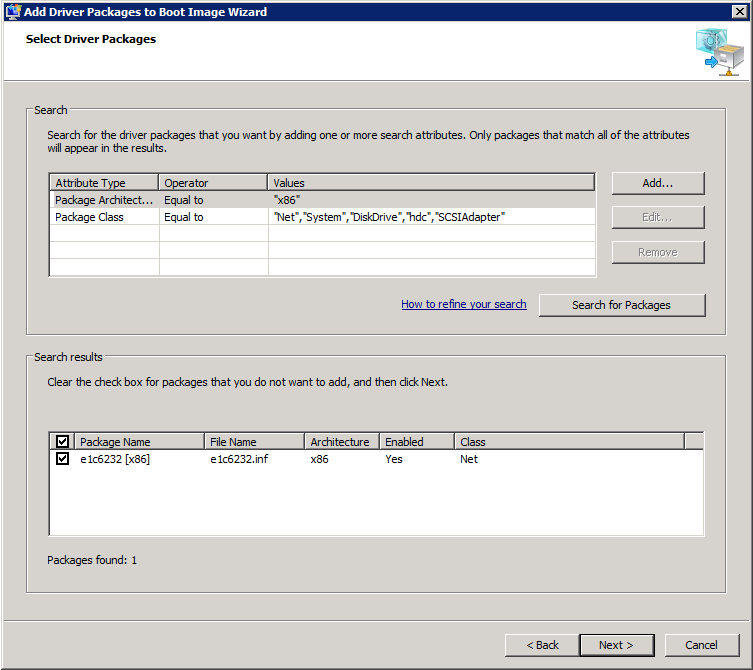This screenshot has height=670, width=753.
Task: Click the wizard icon in title bar
Action: [12, 12]
